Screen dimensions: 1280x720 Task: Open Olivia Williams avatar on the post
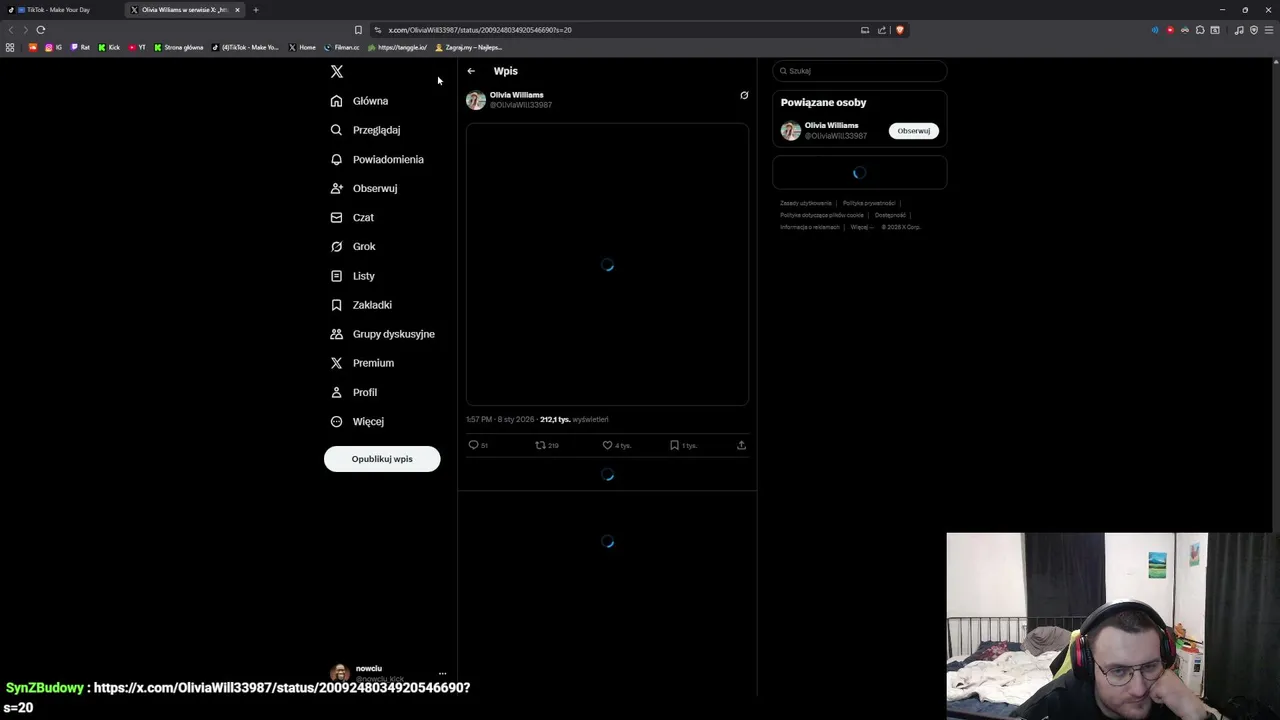[x=476, y=100]
